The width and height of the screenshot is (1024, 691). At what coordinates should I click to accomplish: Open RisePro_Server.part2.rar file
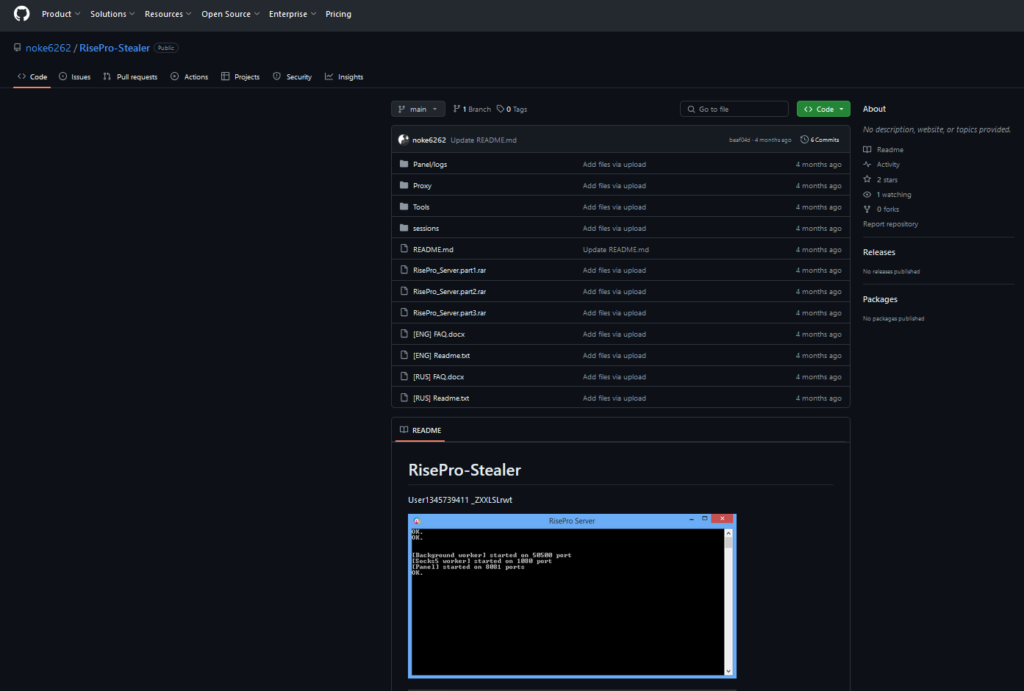click(x=449, y=292)
